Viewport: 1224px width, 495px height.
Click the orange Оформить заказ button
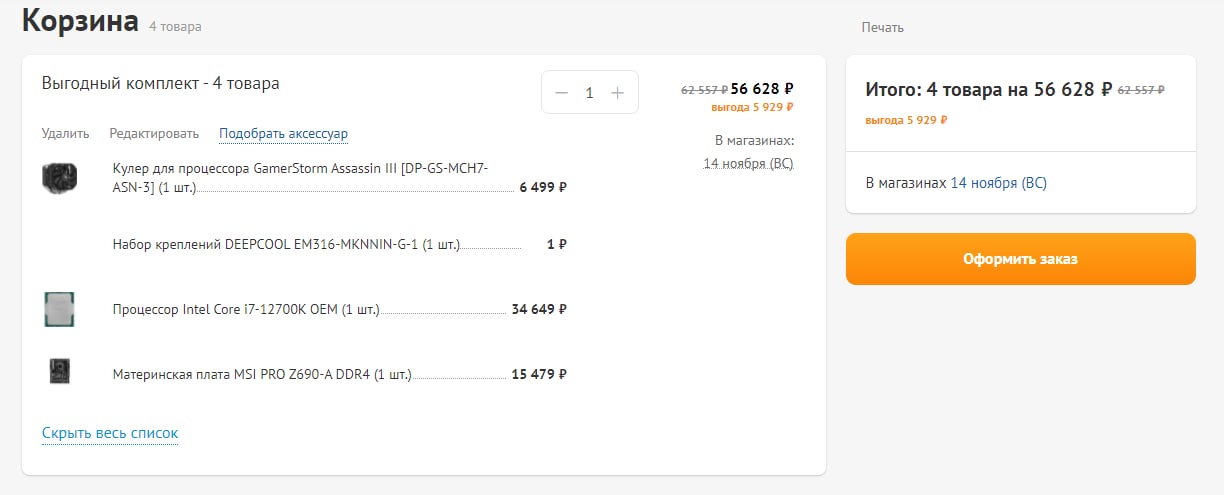click(1020, 259)
